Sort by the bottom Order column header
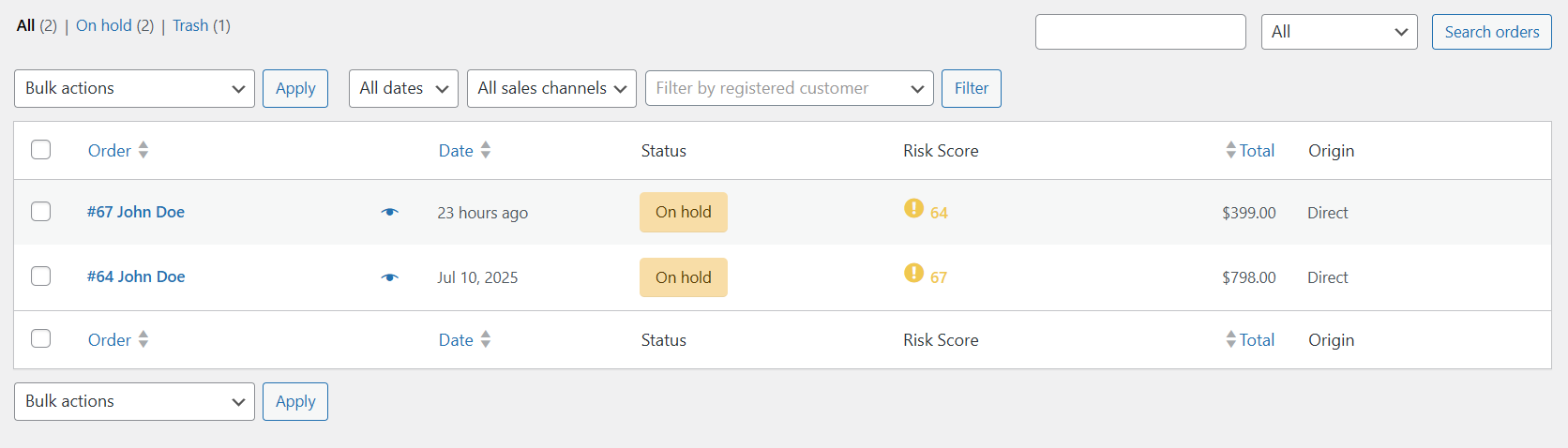The image size is (1568, 448). click(110, 340)
